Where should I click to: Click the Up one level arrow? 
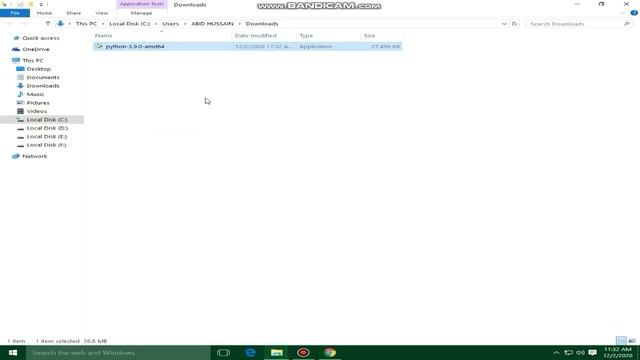click(x=48, y=24)
